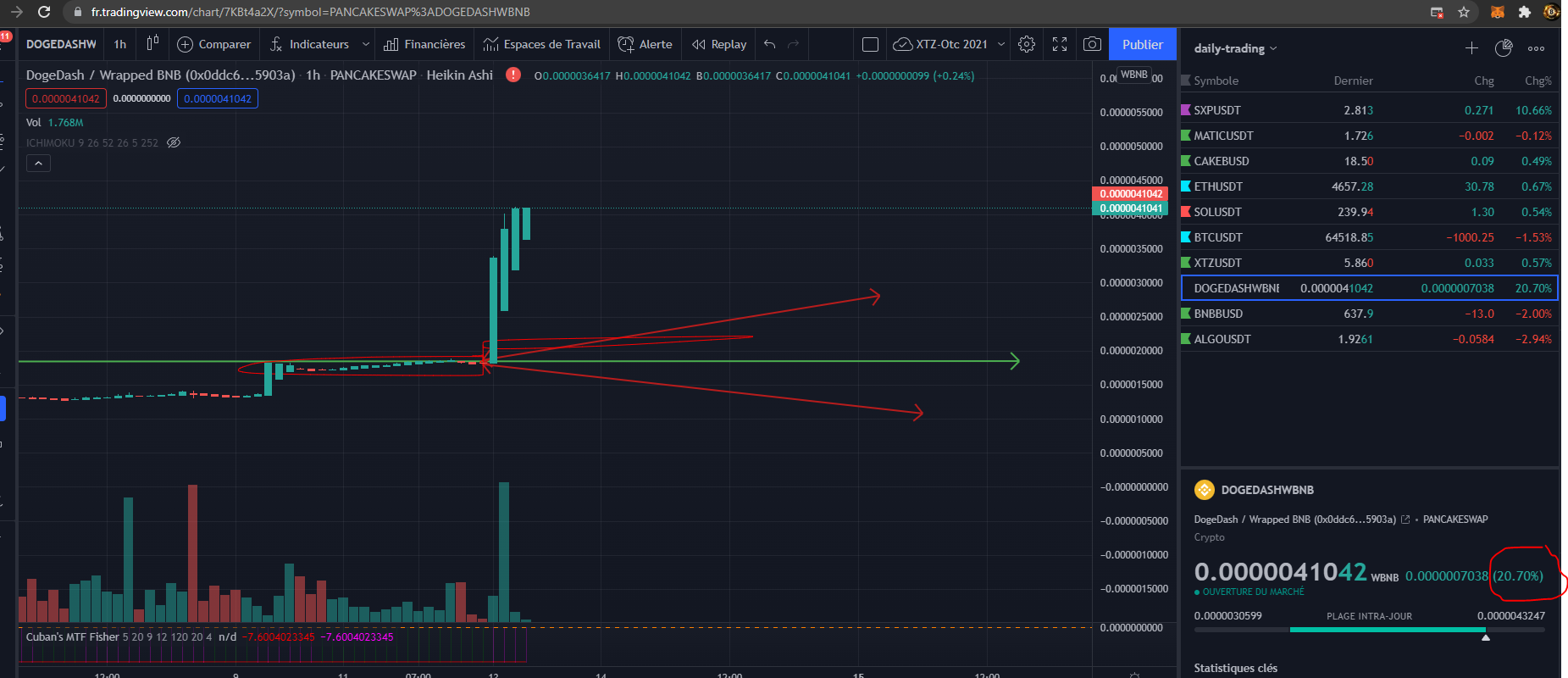
Task: Select MATICUSDT in the watchlist
Action: [x=1369, y=136]
